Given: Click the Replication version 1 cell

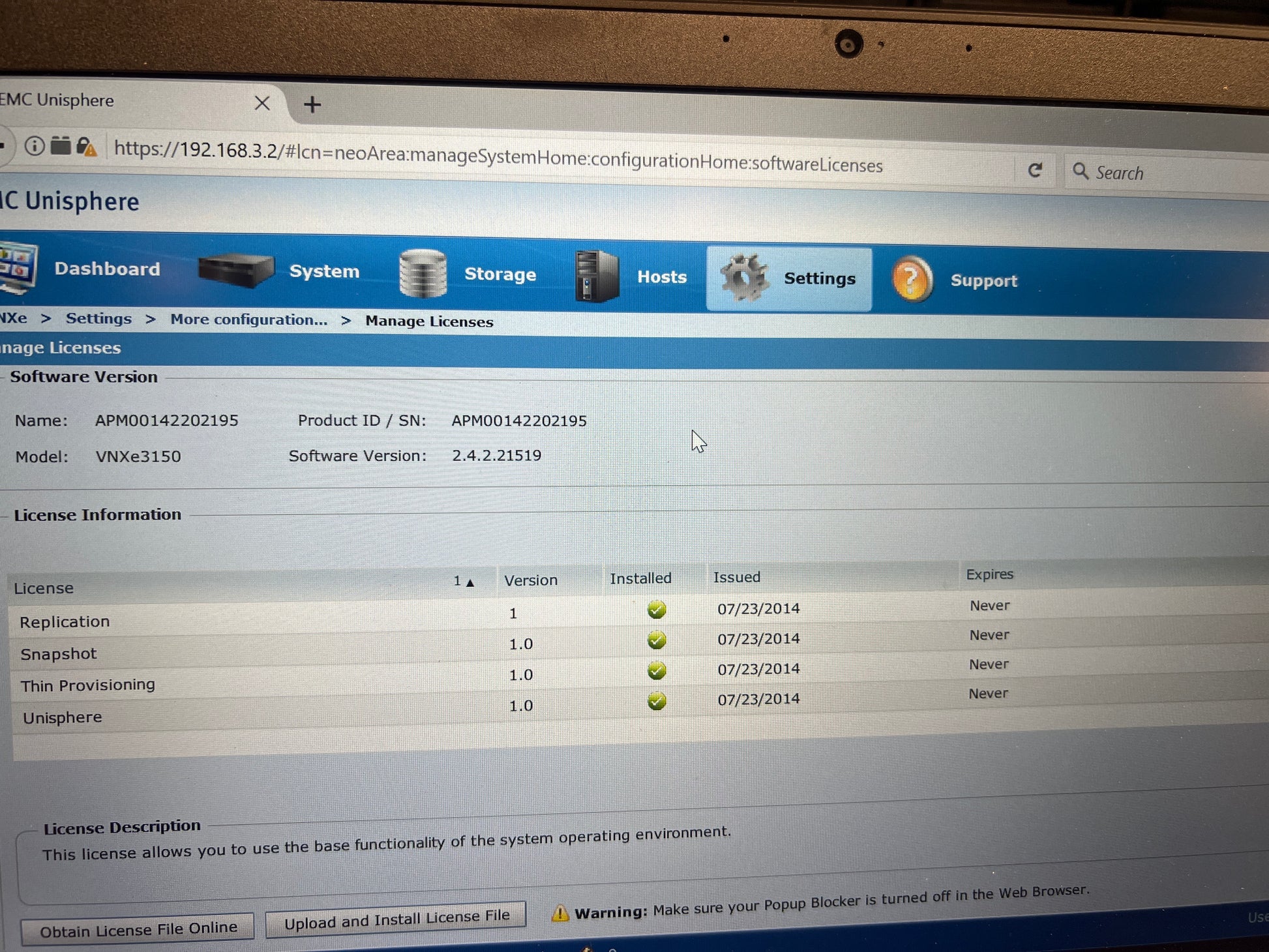Looking at the screenshot, I should (x=513, y=613).
